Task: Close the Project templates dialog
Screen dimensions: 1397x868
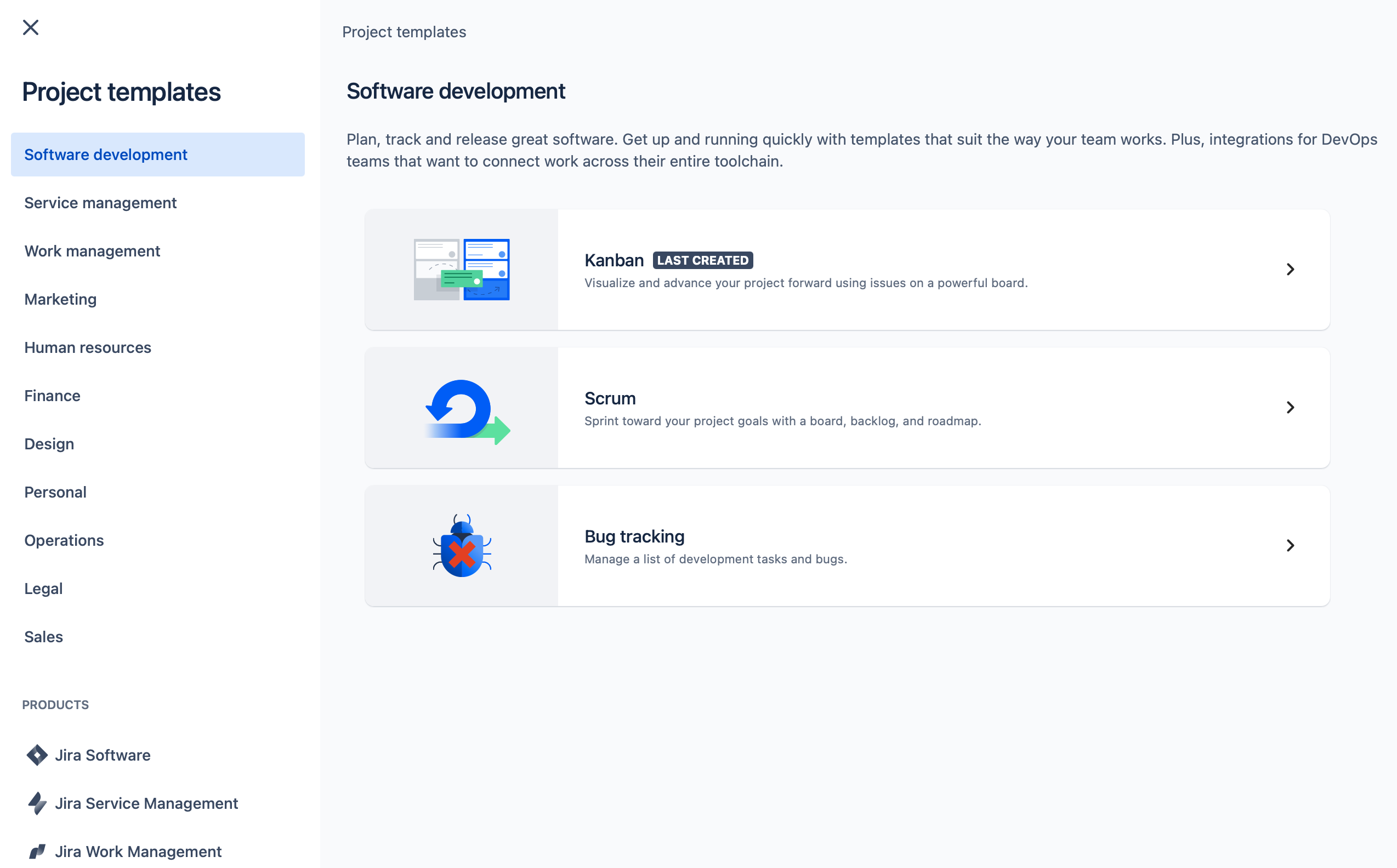Action: [x=31, y=27]
